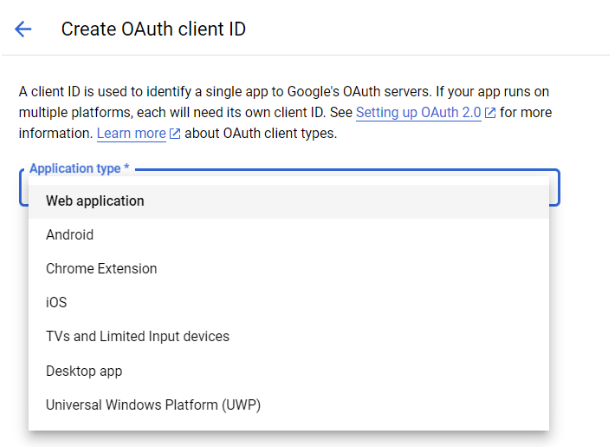Open the Learn more link
This screenshot has width=610, height=447.
[131, 133]
